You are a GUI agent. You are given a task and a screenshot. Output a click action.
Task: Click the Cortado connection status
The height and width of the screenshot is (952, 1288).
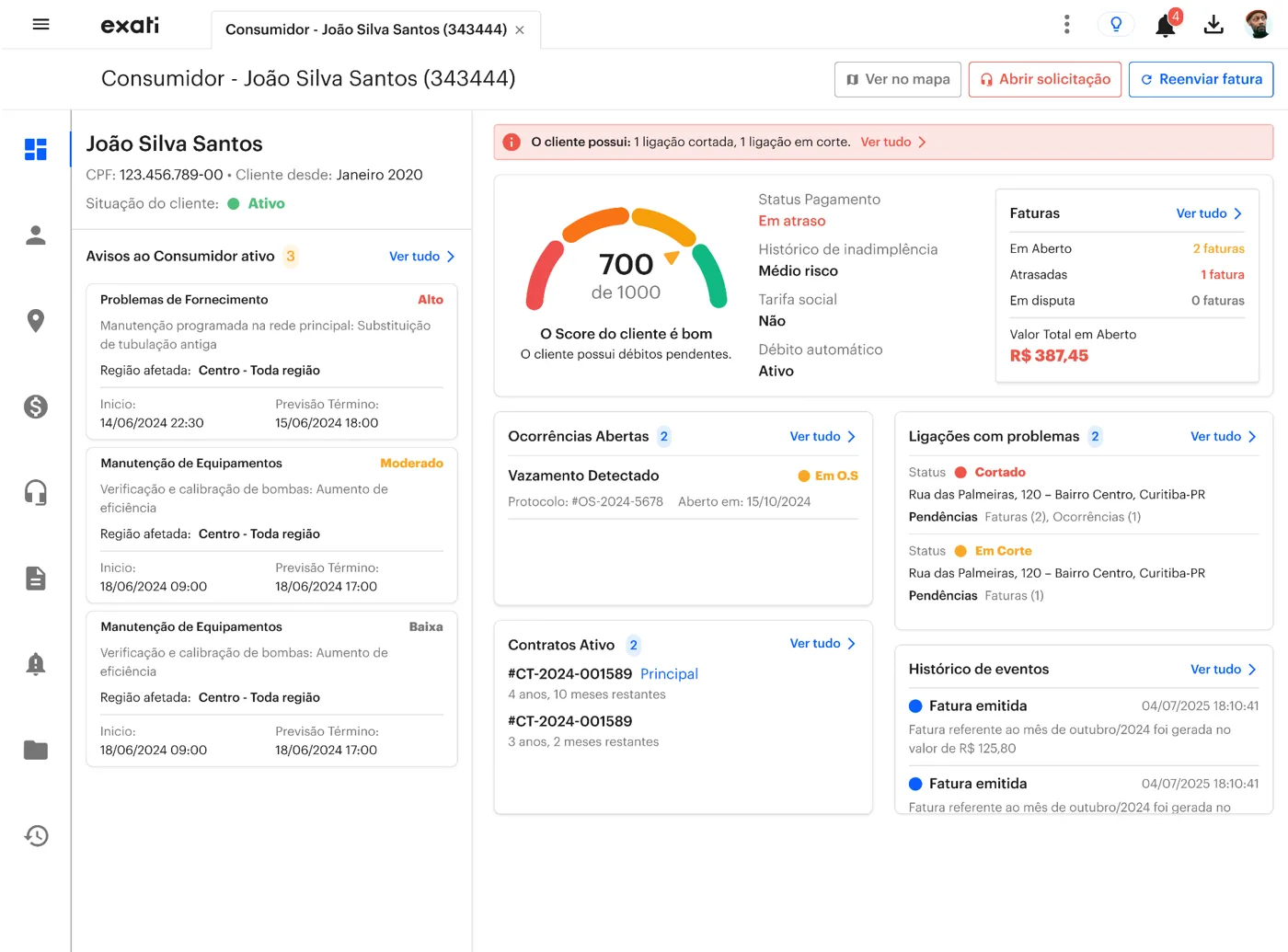pyautogui.click(x=990, y=472)
